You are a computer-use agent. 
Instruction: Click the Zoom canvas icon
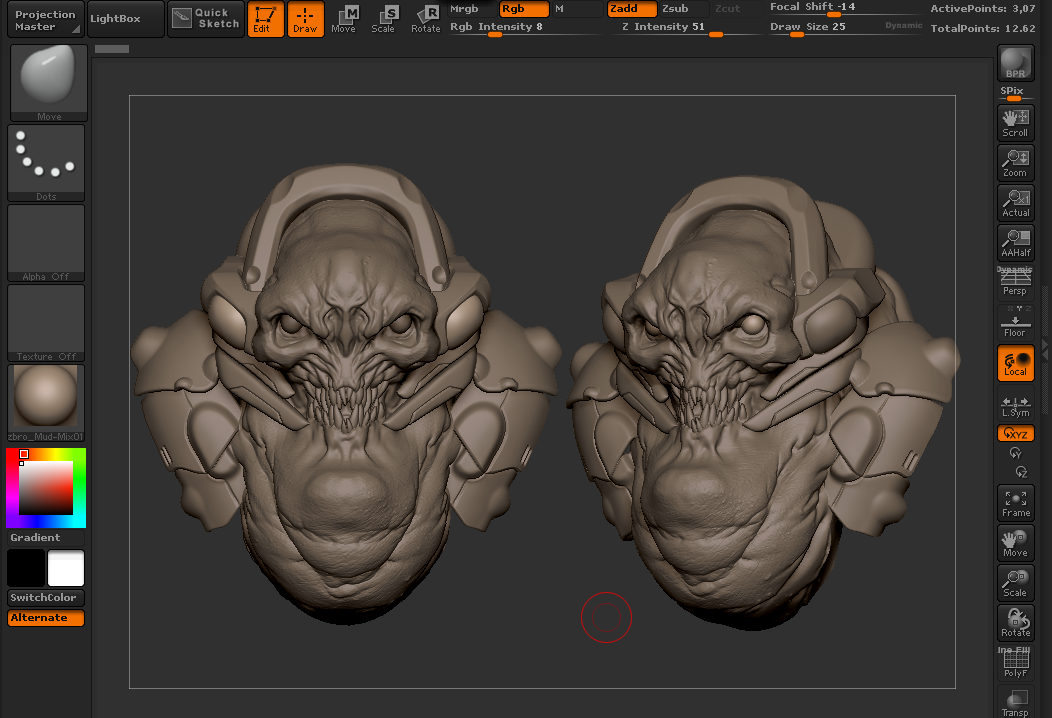[x=1016, y=163]
